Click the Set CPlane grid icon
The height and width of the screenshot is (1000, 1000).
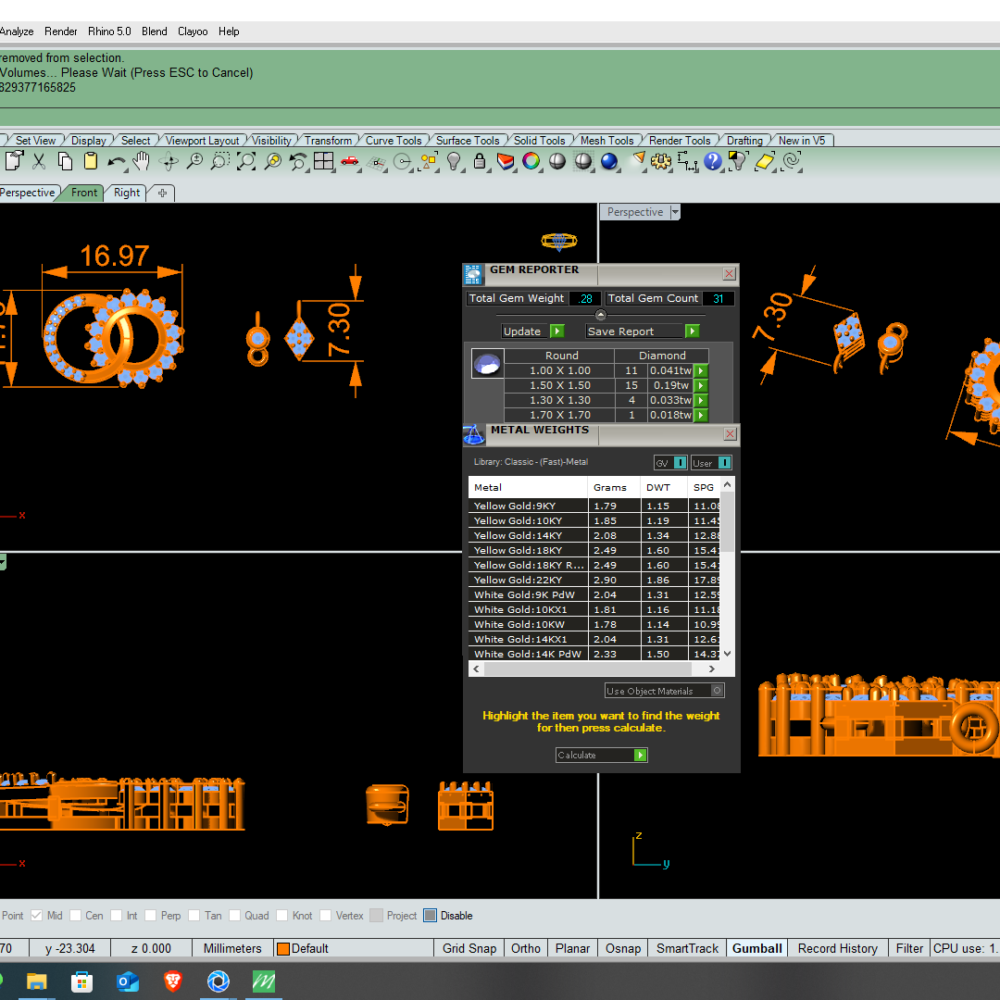[376, 164]
